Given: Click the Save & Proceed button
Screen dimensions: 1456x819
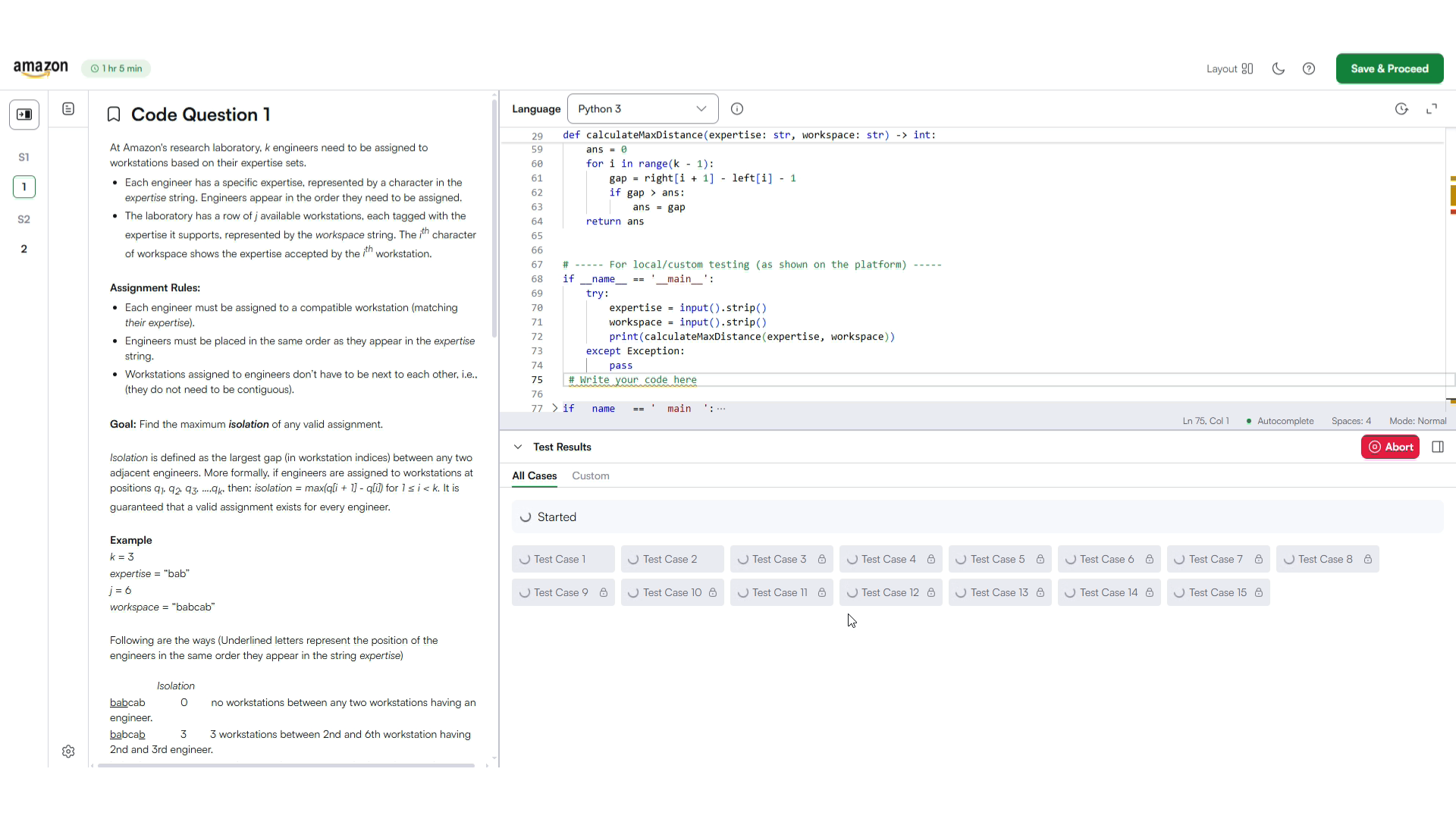Looking at the screenshot, I should coord(1390,68).
